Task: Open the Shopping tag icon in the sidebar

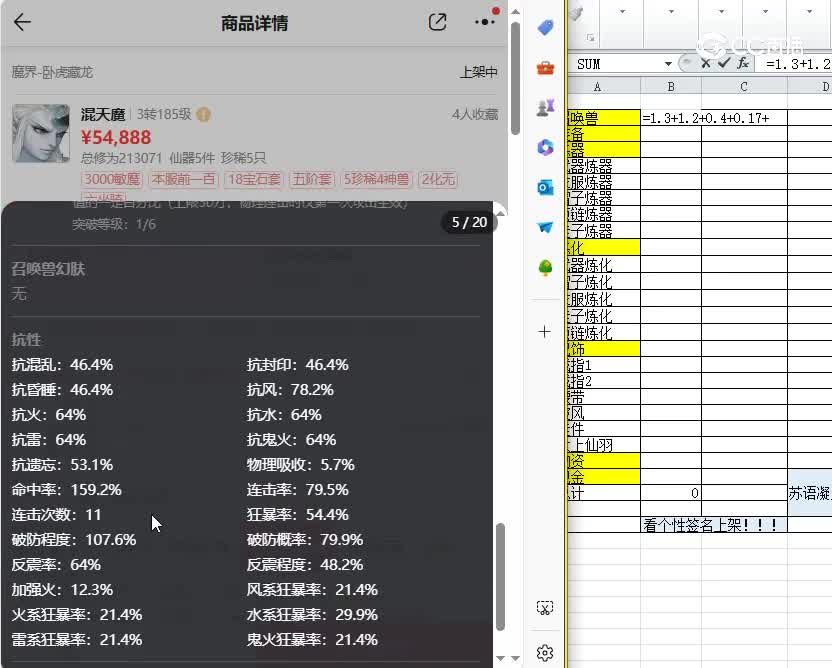Action: pyautogui.click(x=545, y=28)
